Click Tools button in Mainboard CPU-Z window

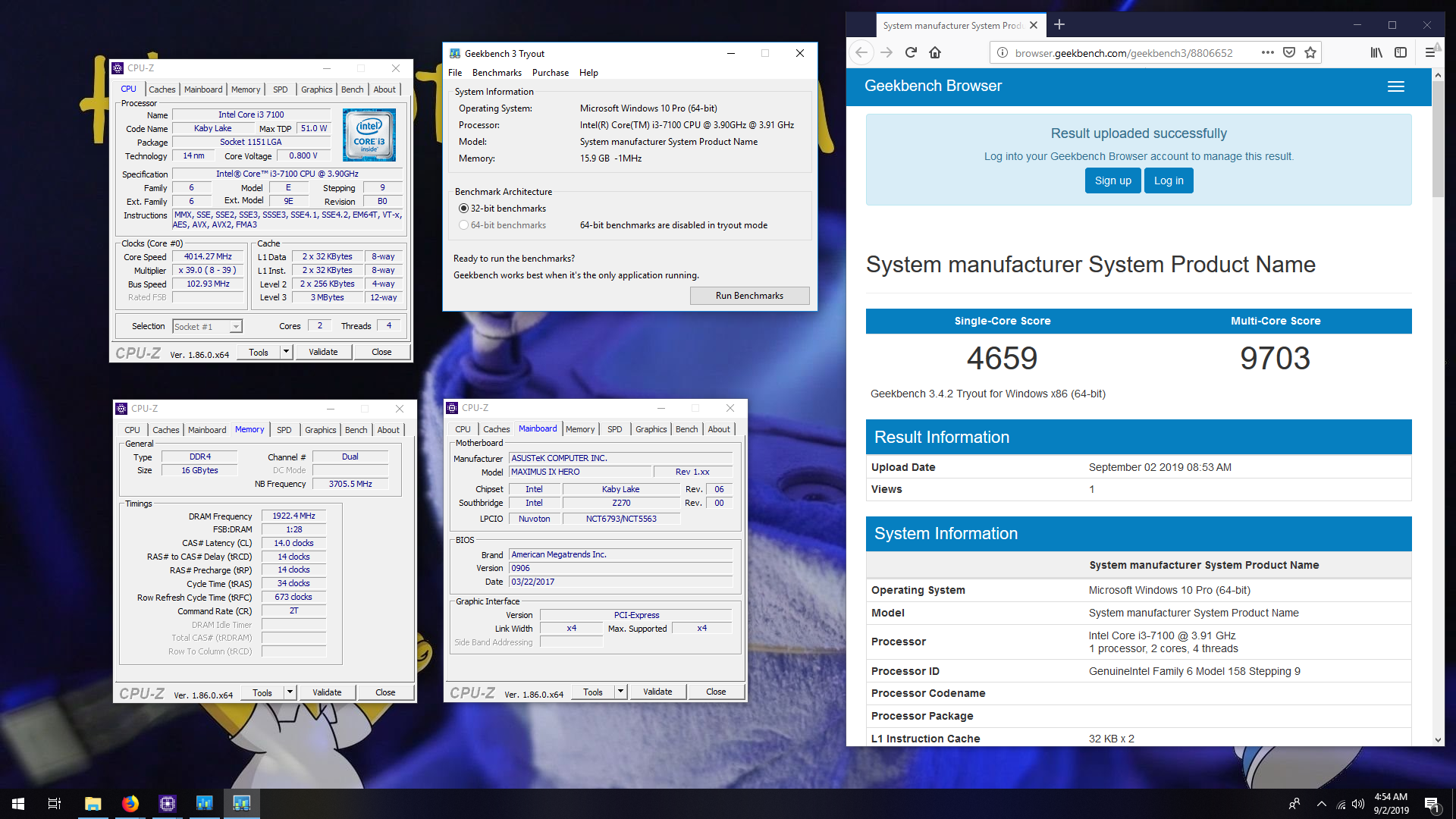pyautogui.click(x=593, y=692)
